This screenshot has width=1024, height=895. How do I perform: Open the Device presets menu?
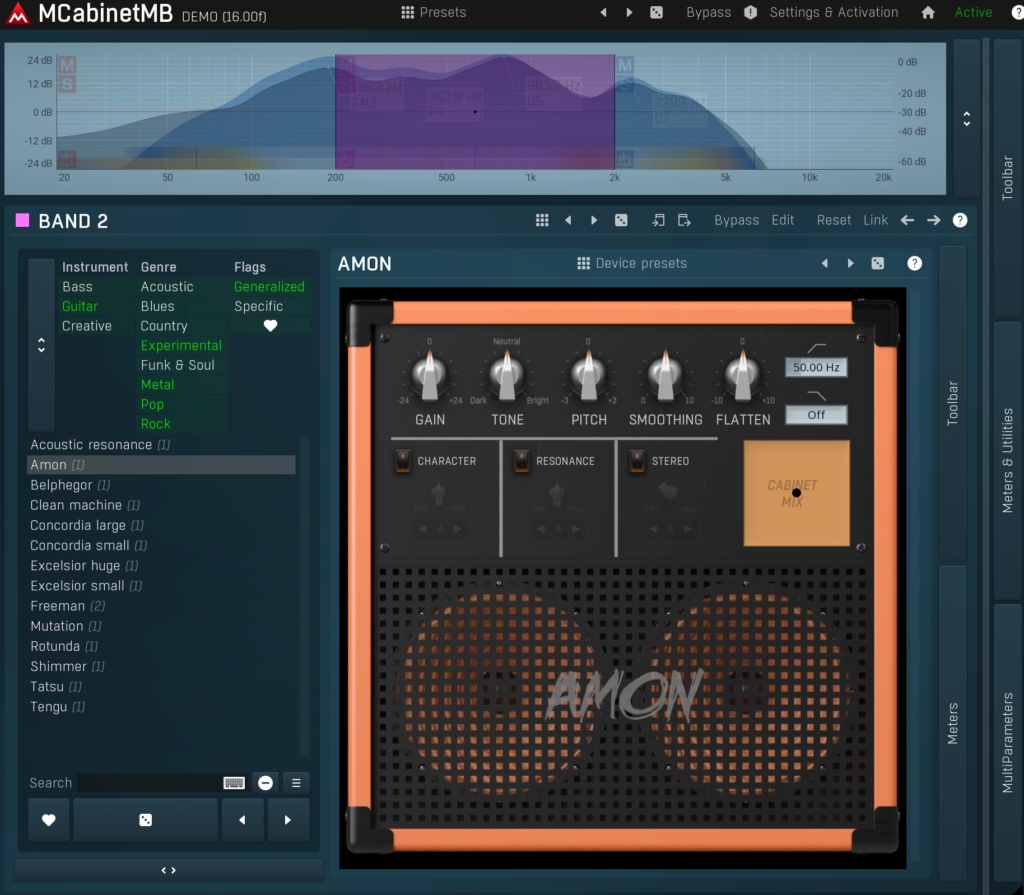tap(632, 264)
